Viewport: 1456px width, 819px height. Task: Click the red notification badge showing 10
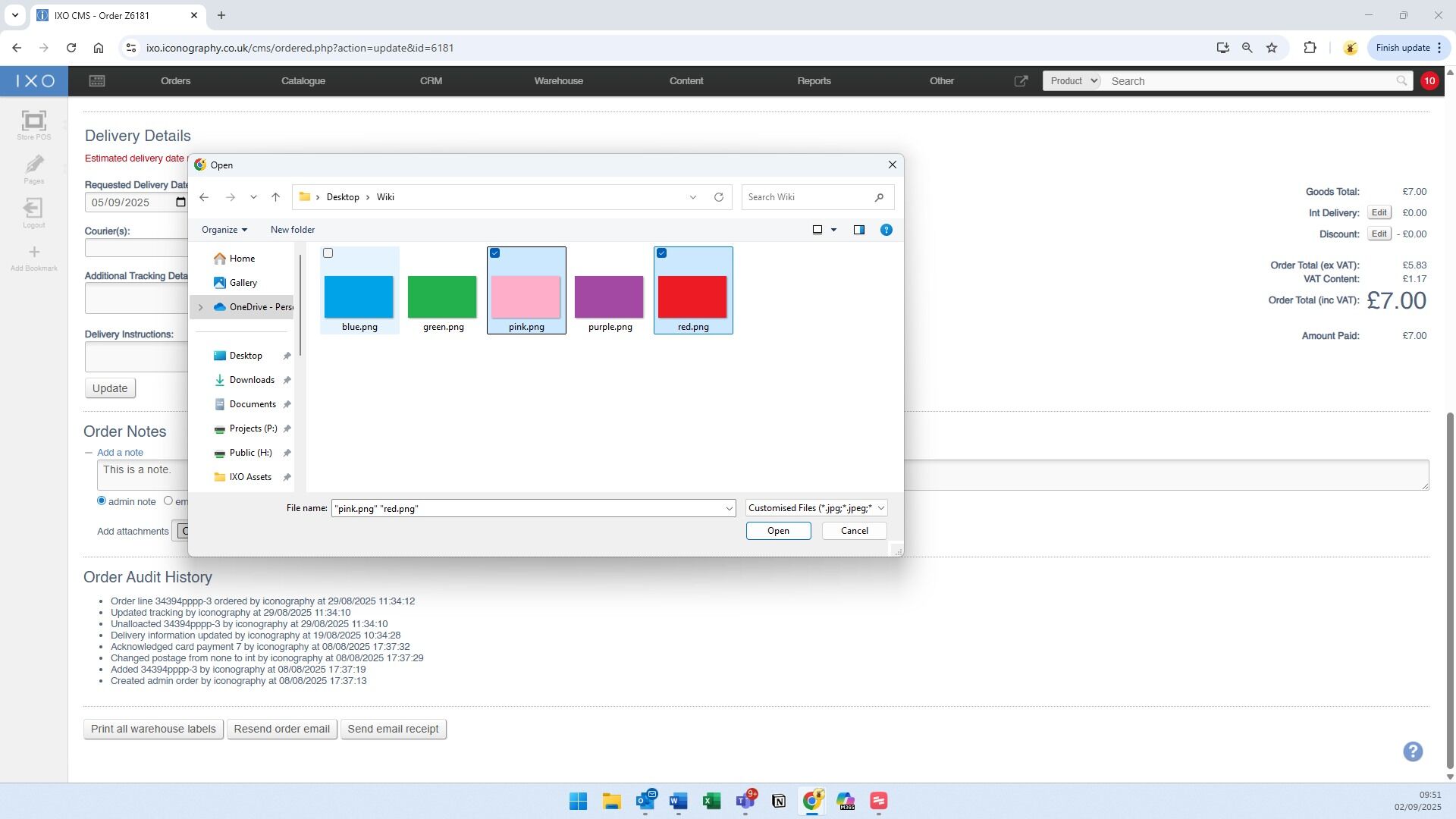coord(1429,81)
